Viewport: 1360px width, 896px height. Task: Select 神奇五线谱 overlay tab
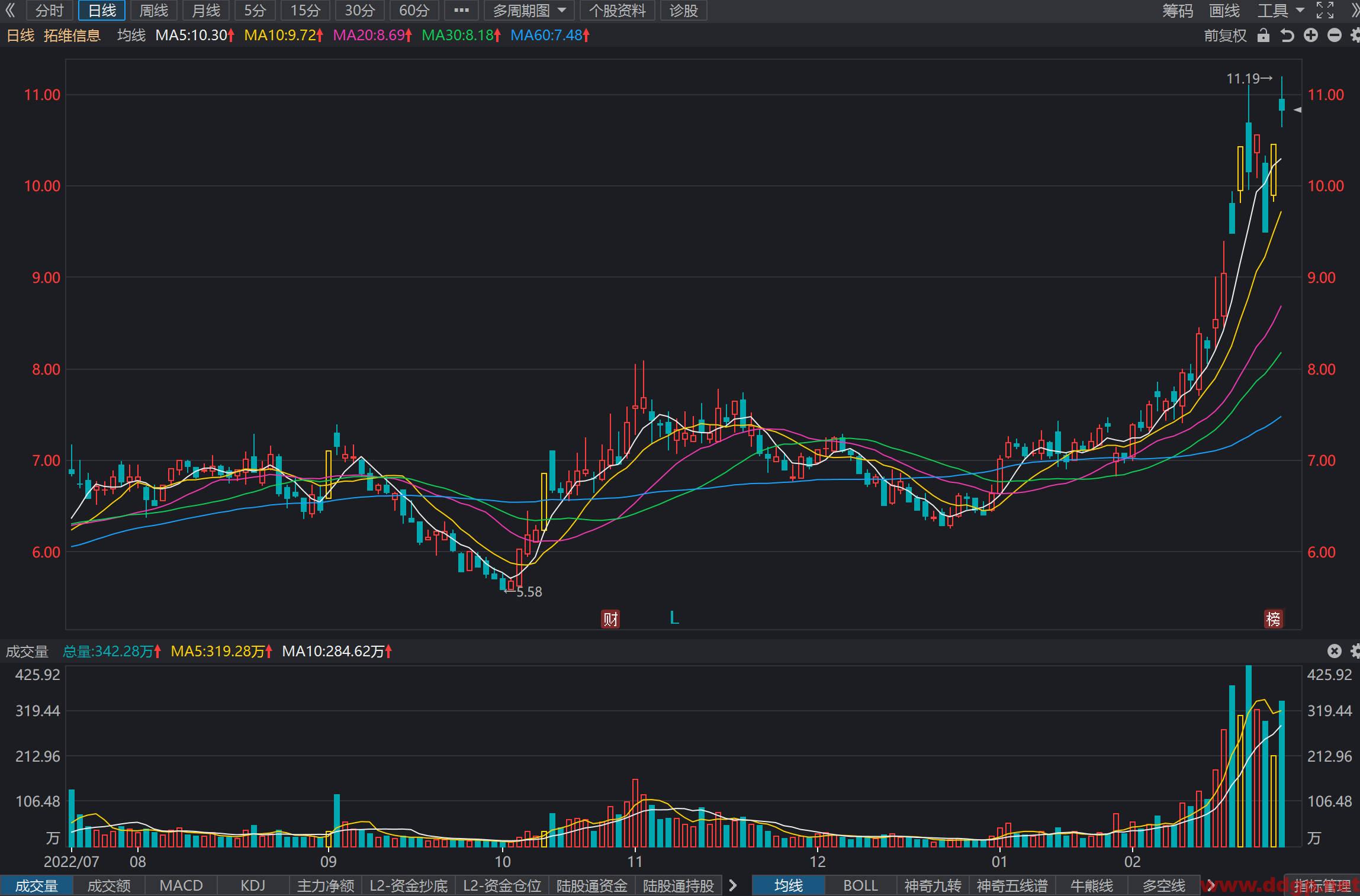1012,886
